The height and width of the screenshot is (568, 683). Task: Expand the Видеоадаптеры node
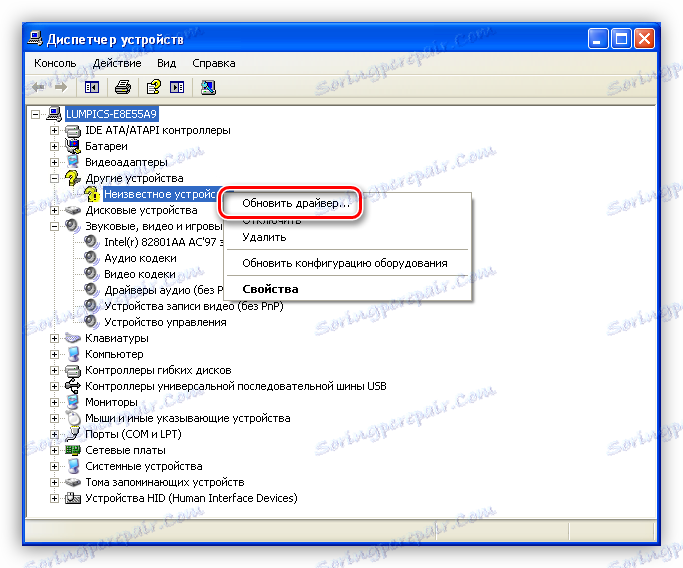[54, 162]
